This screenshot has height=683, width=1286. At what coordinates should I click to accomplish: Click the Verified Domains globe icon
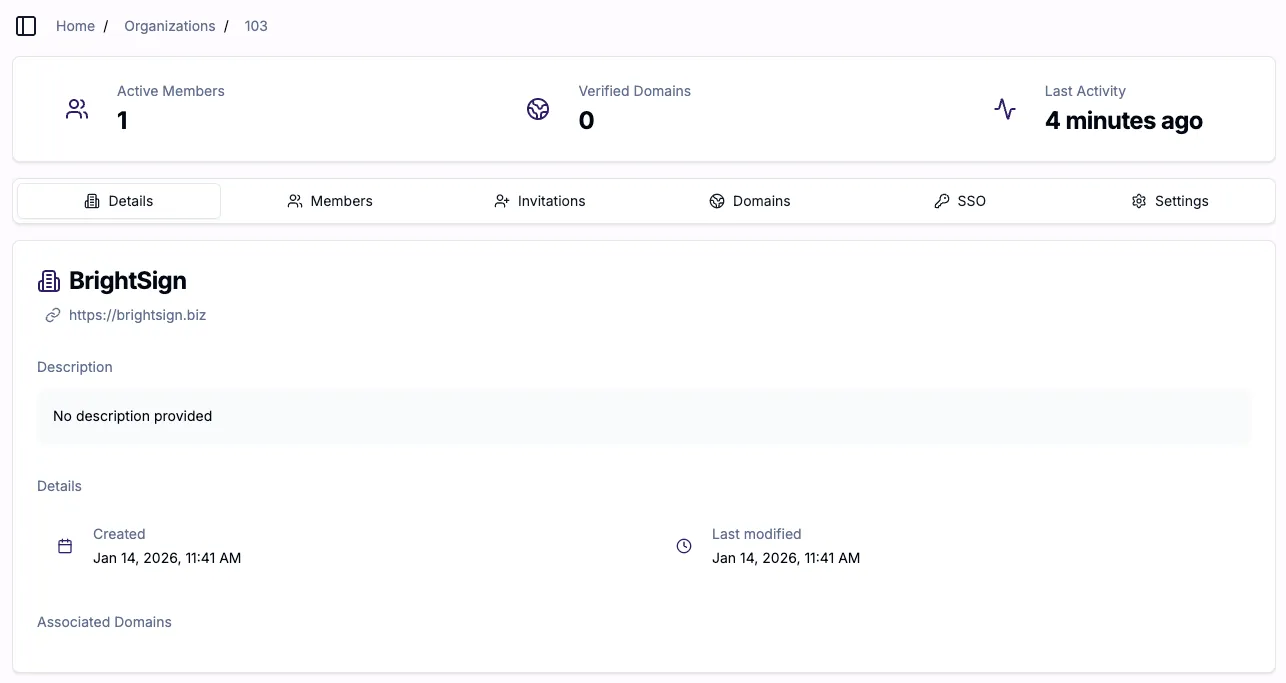point(538,109)
